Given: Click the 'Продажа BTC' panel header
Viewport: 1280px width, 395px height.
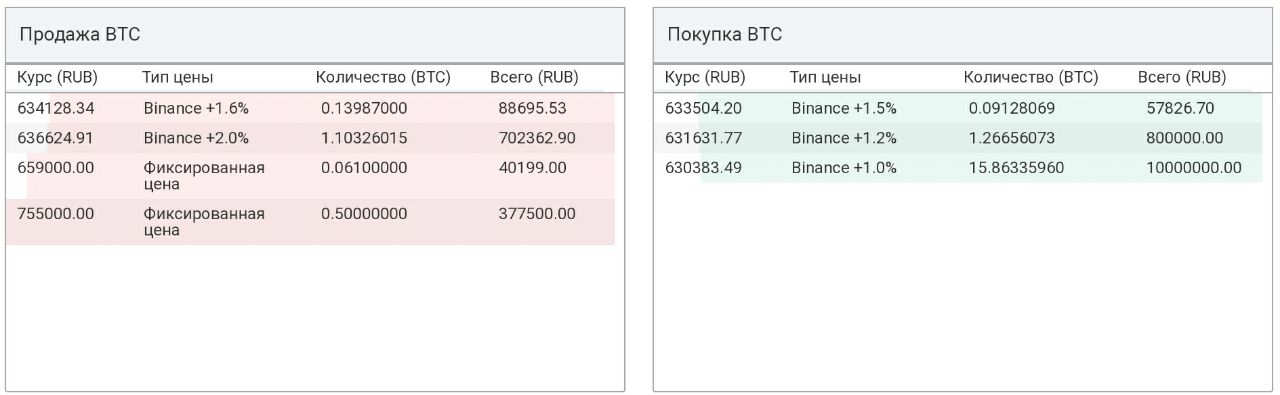Looking at the screenshot, I should pyautogui.click(x=315, y=35).
